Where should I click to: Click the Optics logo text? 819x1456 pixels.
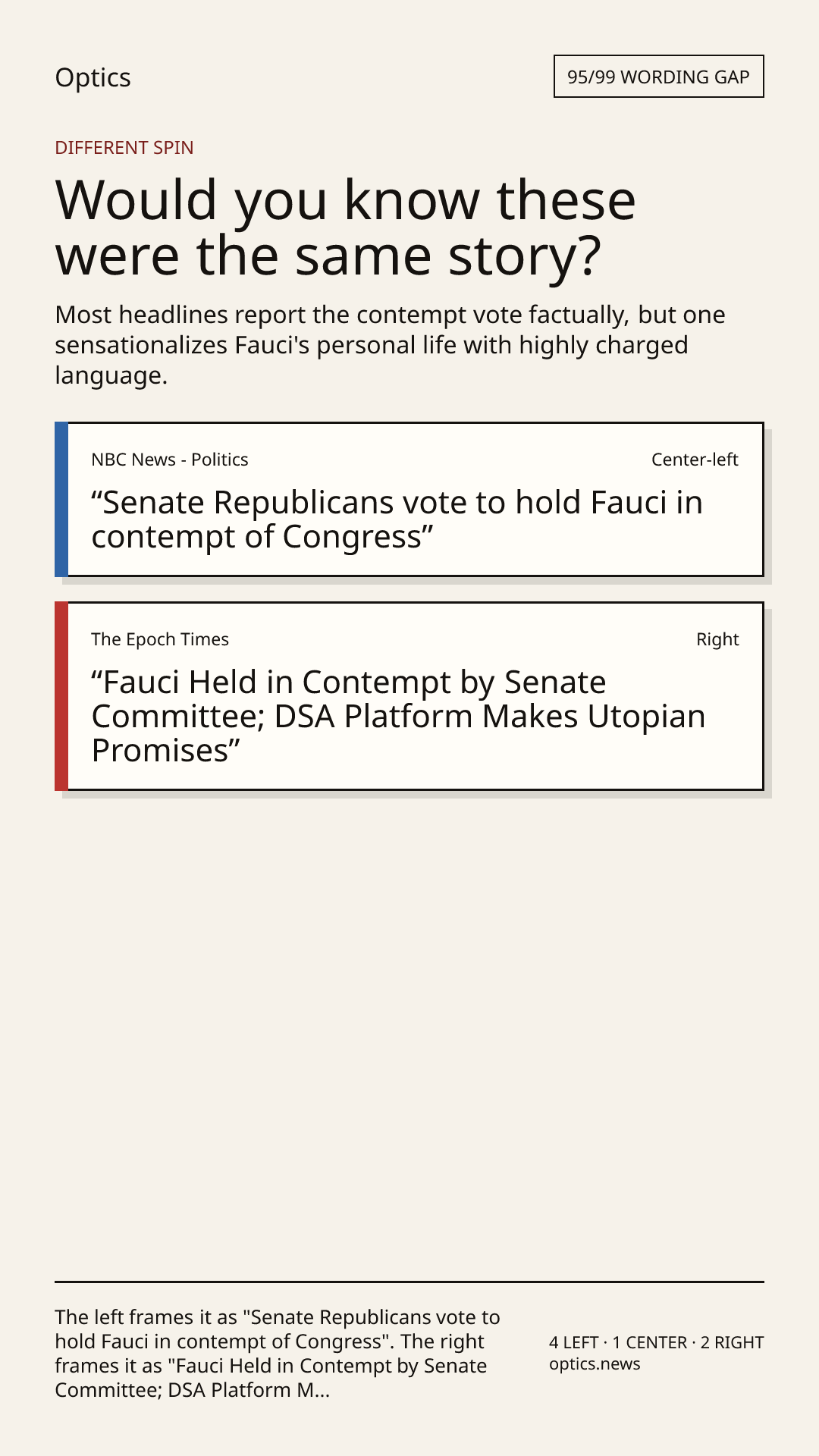click(x=93, y=77)
